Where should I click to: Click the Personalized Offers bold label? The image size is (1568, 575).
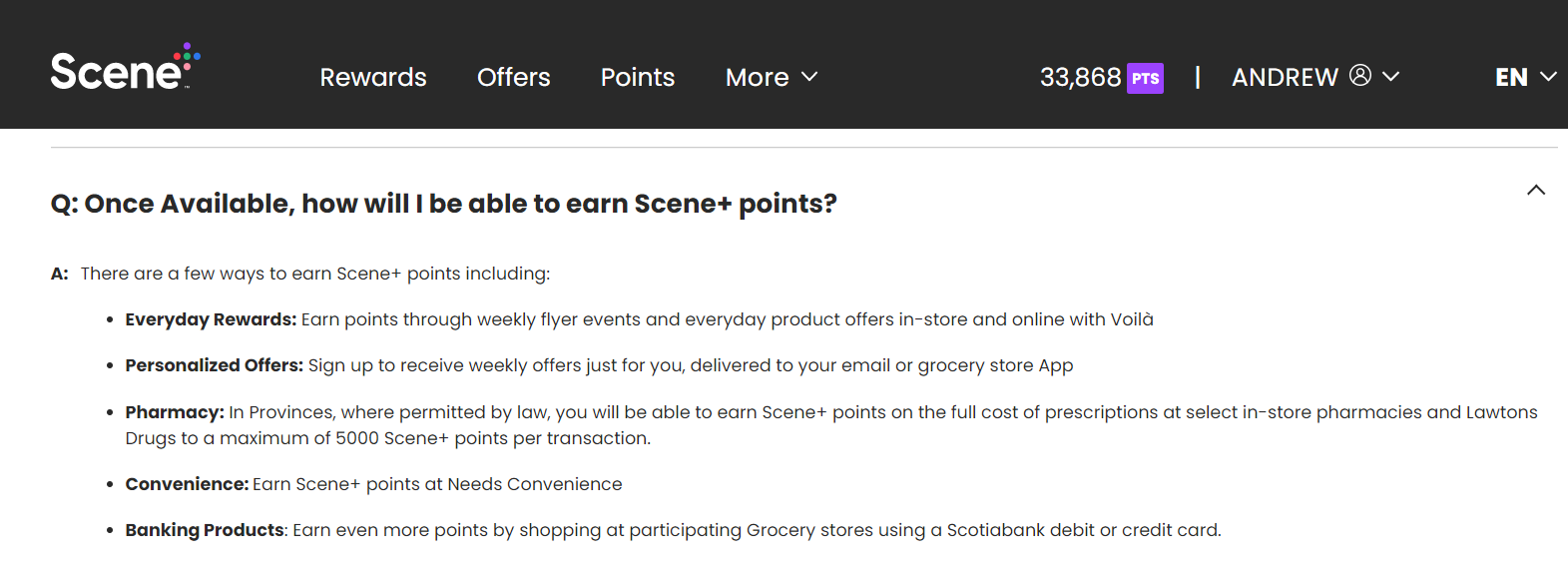click(x=215, y=365)
